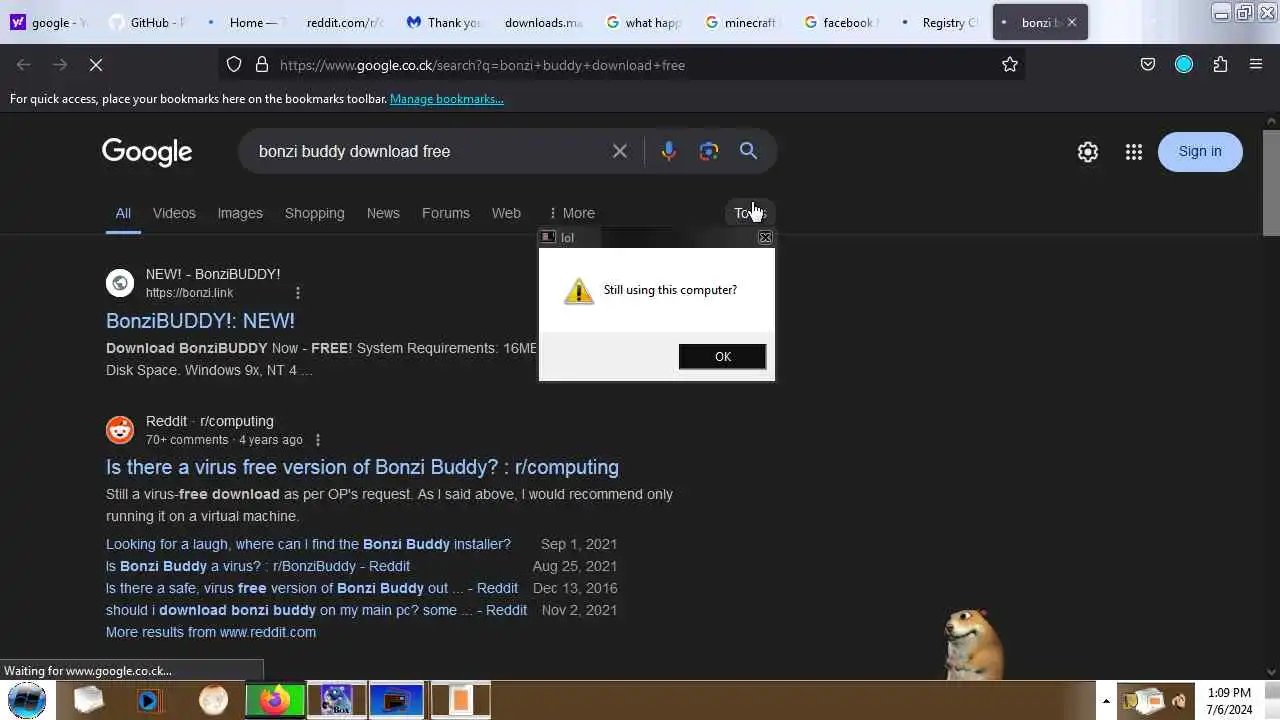Click the Sign in button
1280x720 pixels.
pyautogui.click(x=1200, y=152)
